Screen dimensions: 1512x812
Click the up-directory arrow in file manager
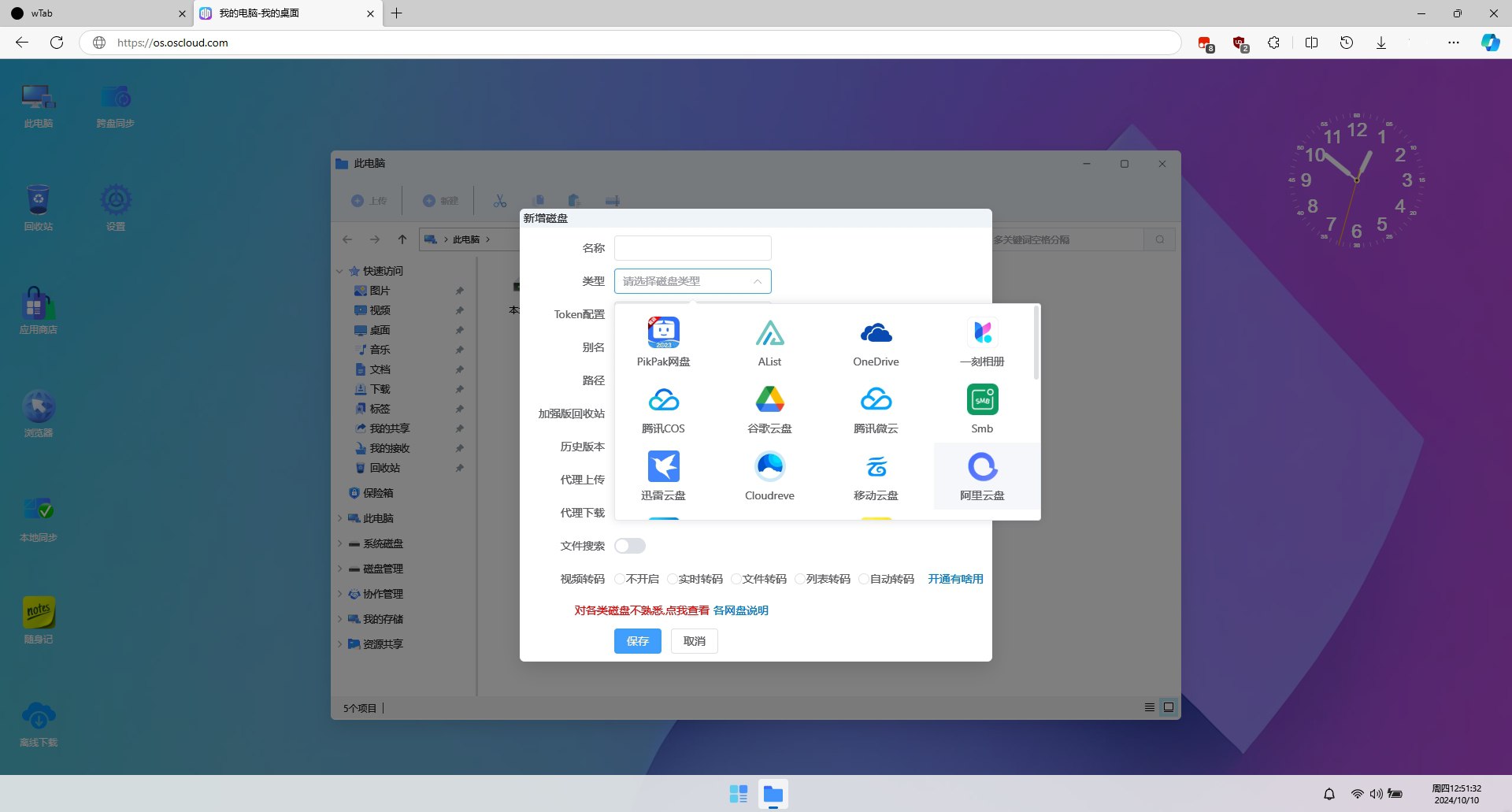coord(402,239)
